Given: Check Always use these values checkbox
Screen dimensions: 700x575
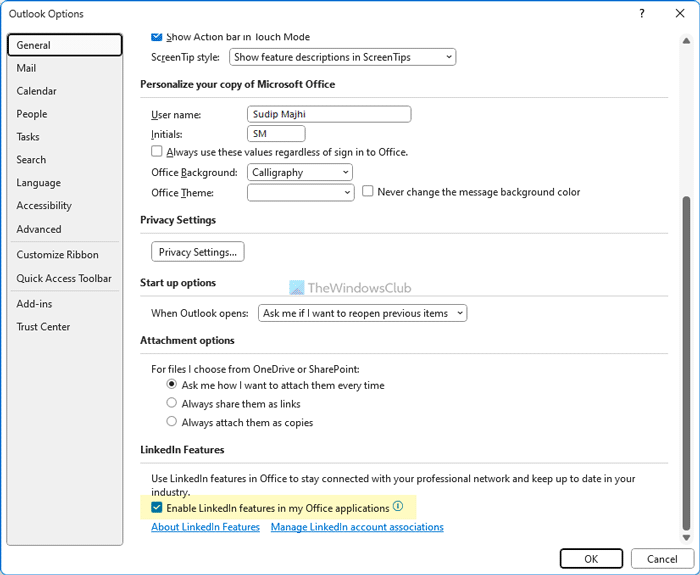Looking at the screenshot, I should tap(157, 152).
